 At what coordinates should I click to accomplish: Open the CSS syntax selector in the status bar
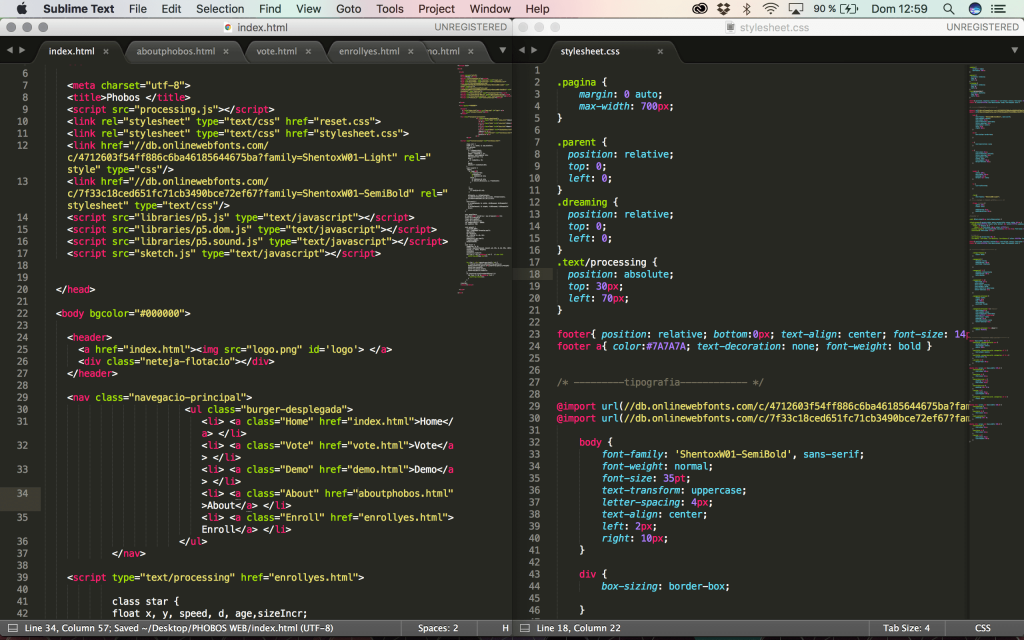(x=983, y=628)
